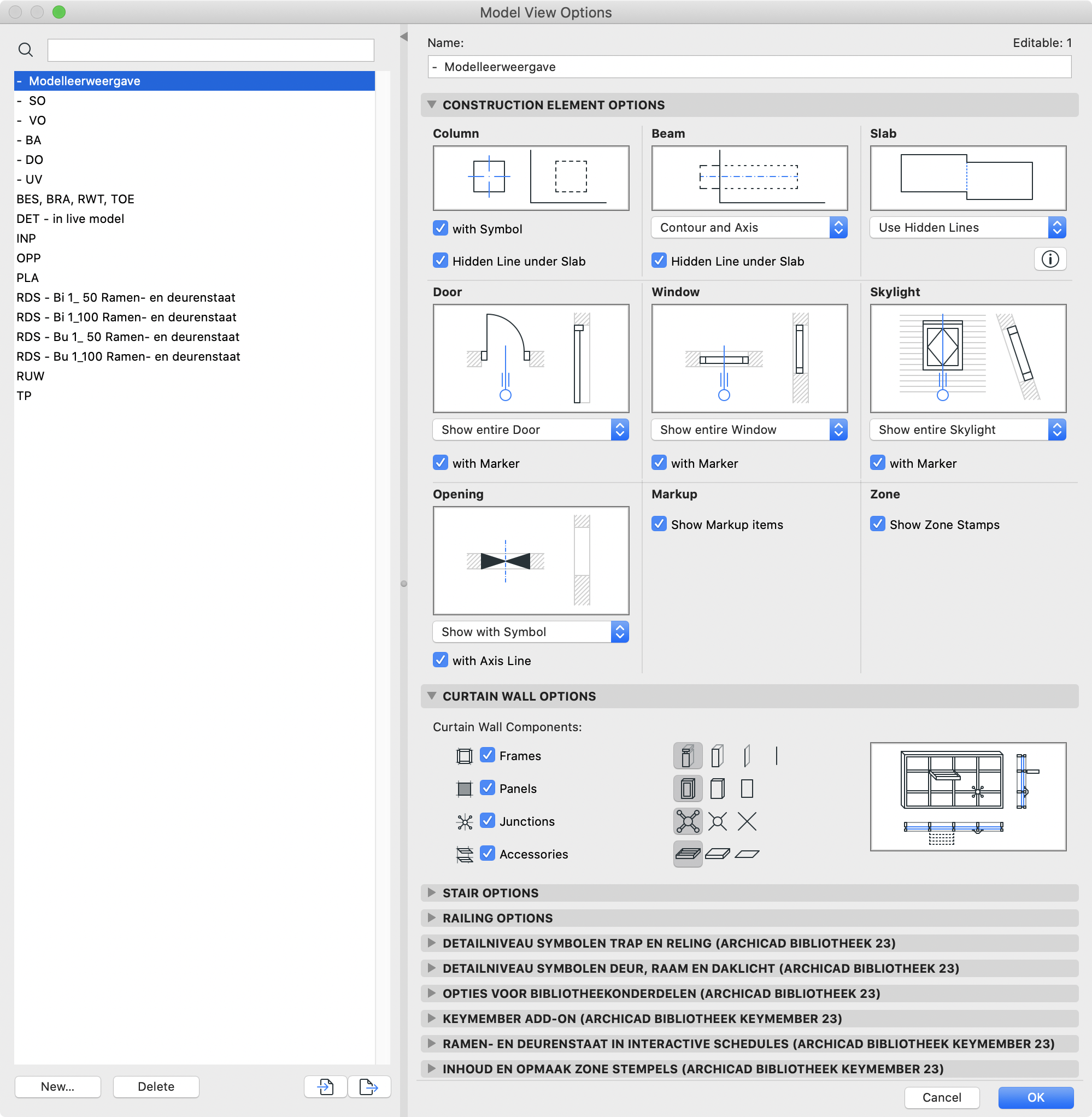
Task: Select BES, BRA, RWT, TOE entry
Action: point(195,199)
